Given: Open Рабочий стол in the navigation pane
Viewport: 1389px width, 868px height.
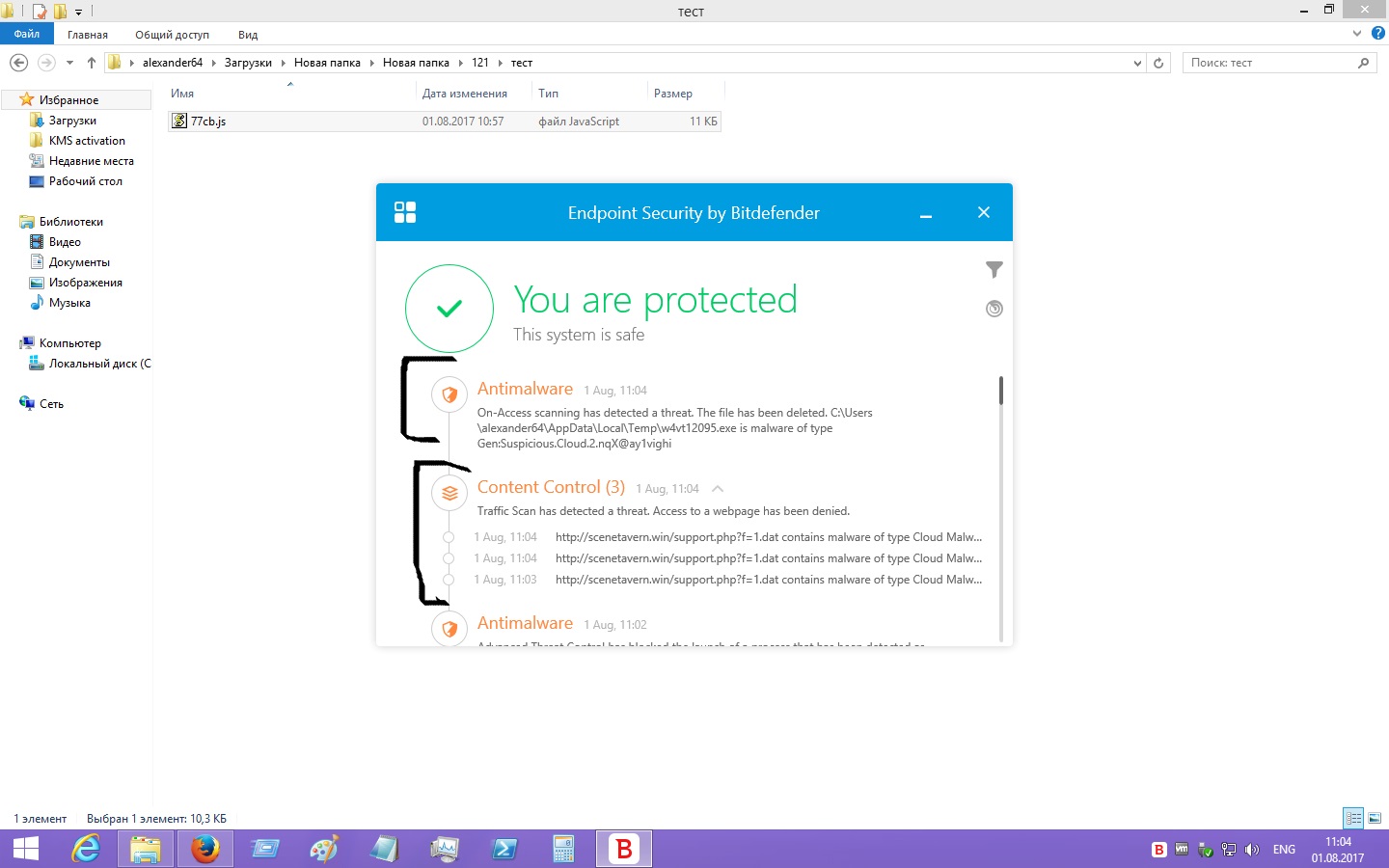Looking at the screenshot, I should pyautogui.click(x=85, y=181).
